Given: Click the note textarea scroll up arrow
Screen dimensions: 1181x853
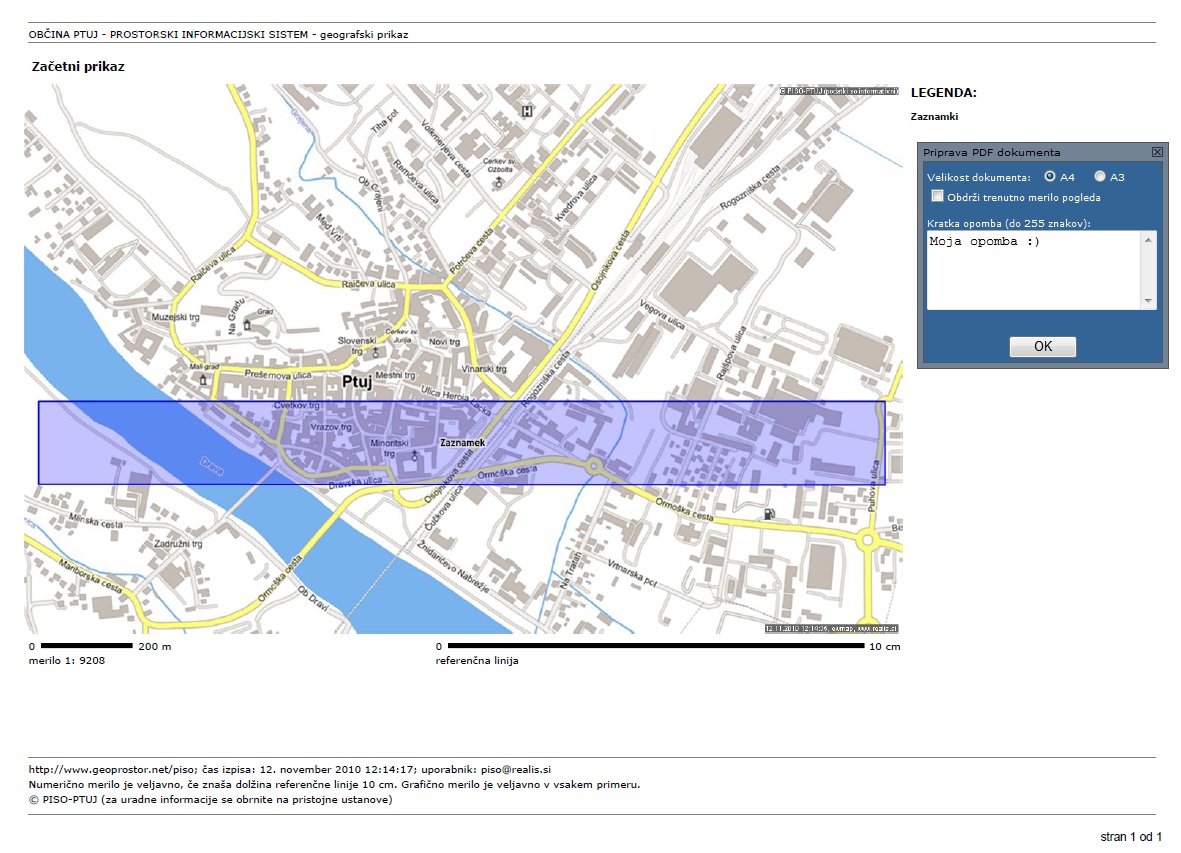Looking at the screenshot, I should click(x=1148, y=240).
